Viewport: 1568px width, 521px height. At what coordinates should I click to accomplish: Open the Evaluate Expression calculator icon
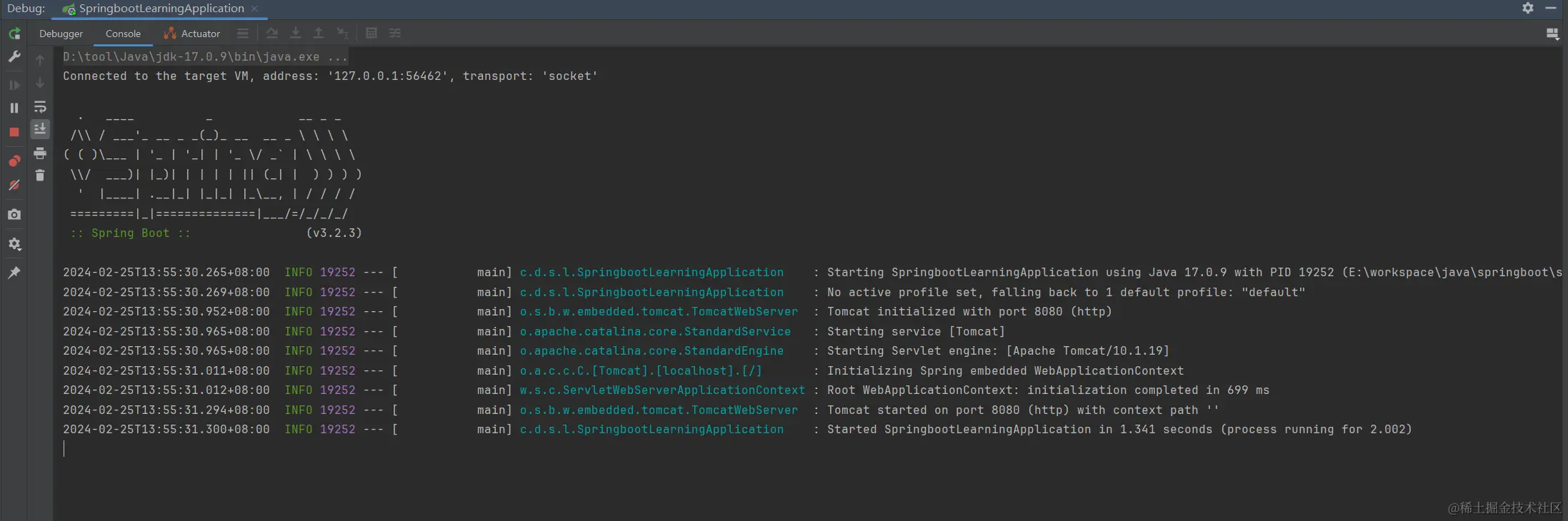[371, 34]
